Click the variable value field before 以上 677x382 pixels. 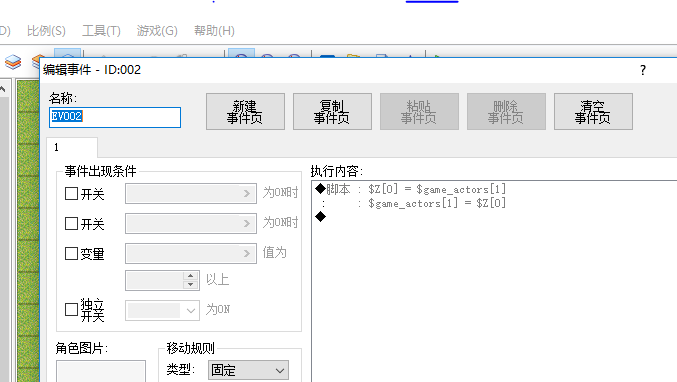154,280
